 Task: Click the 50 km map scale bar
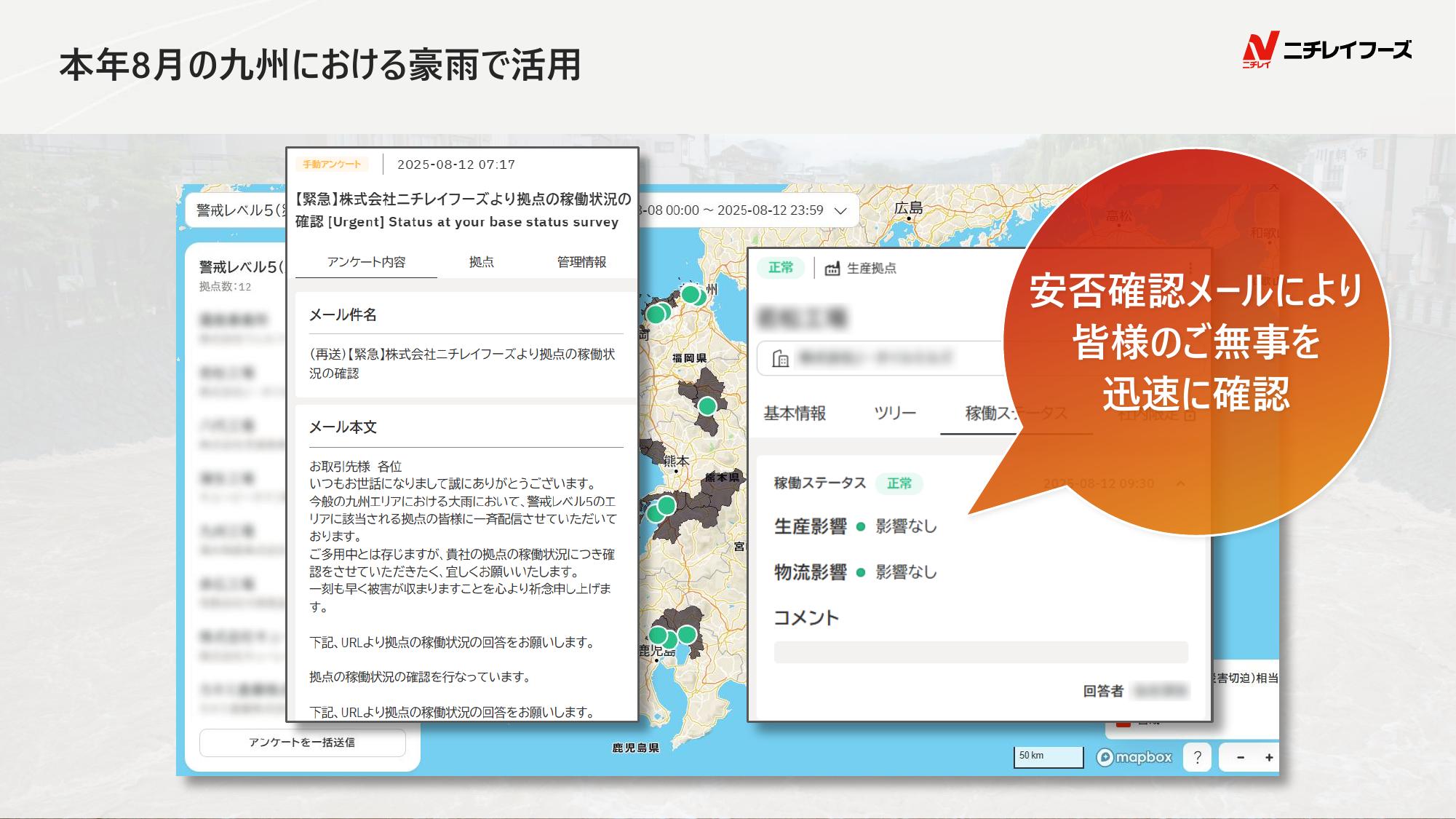[1049, 757]
